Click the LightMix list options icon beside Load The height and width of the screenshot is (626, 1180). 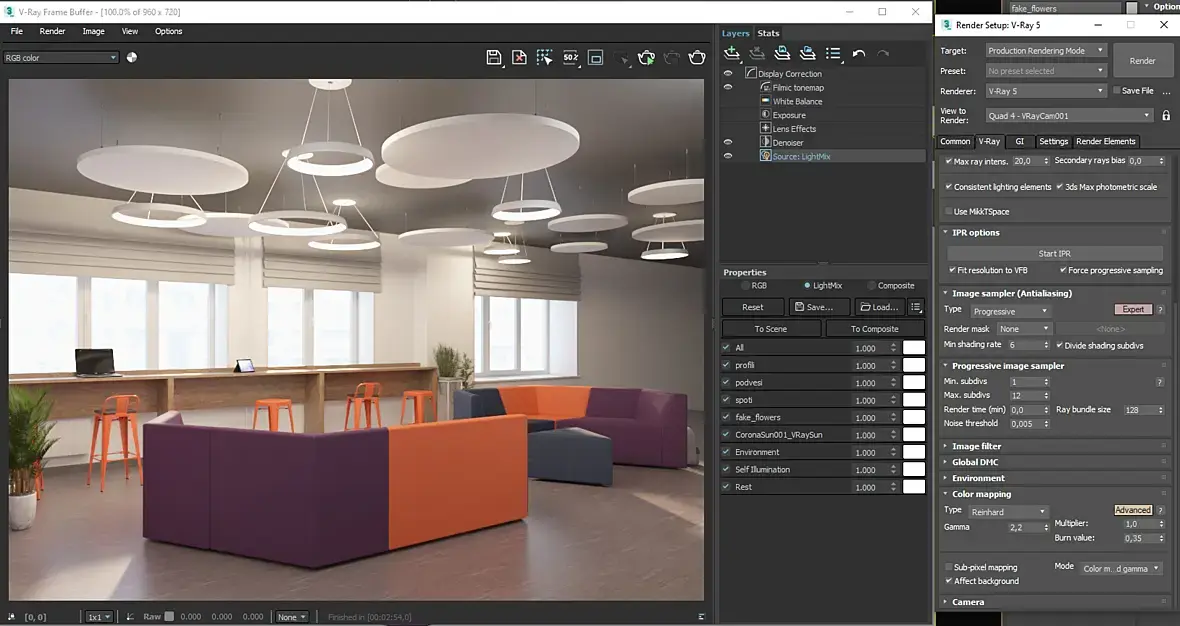point(916,307)
